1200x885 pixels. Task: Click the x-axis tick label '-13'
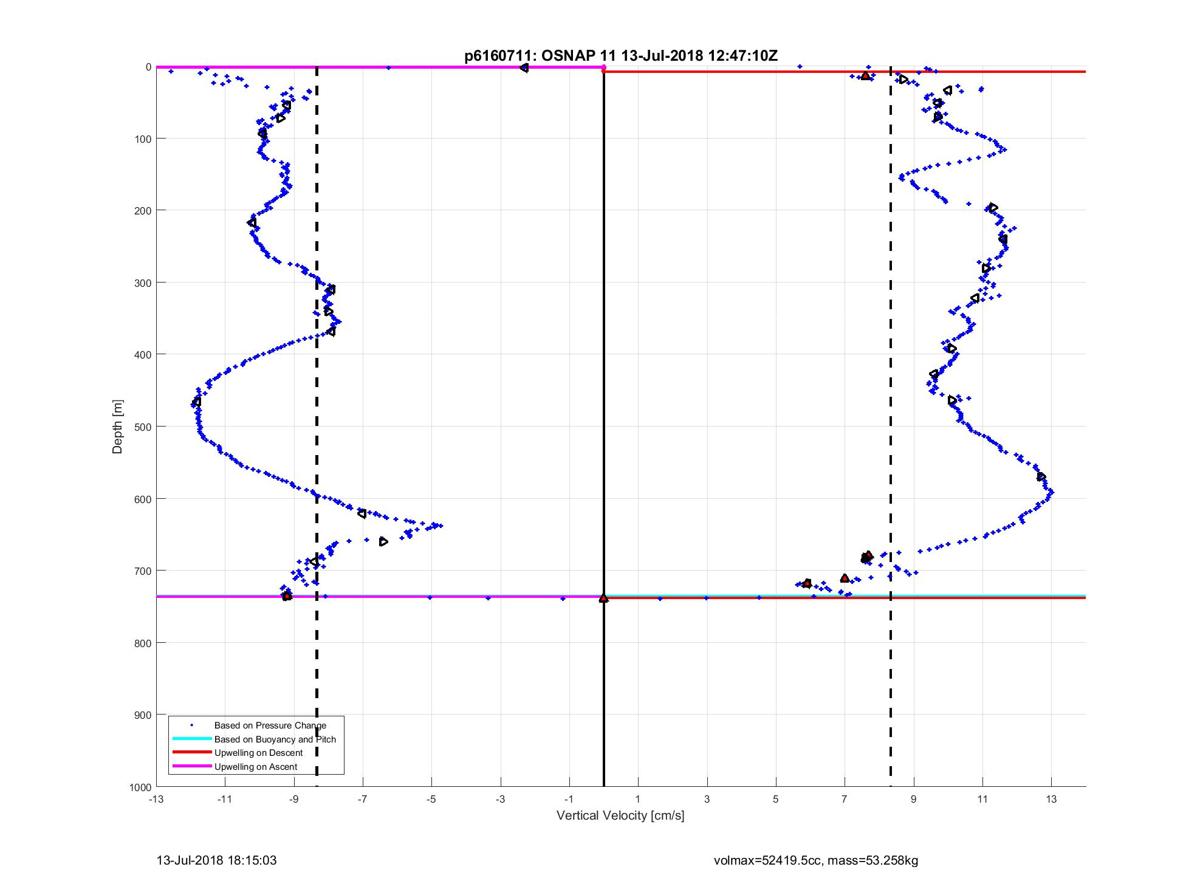156,799
